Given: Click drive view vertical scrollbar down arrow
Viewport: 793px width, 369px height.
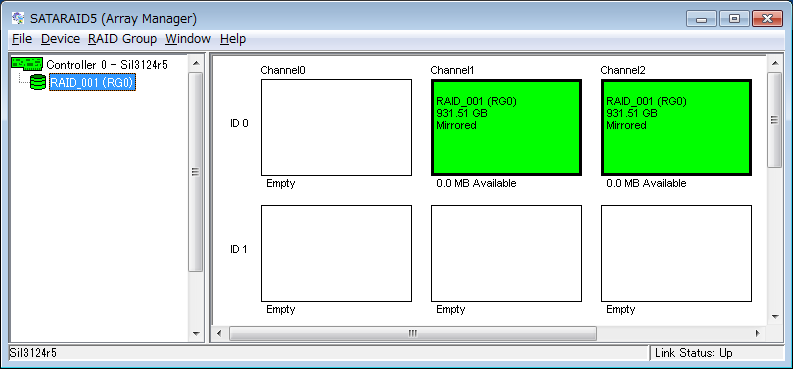Looking at the screenshot, I should pos(774,317).
